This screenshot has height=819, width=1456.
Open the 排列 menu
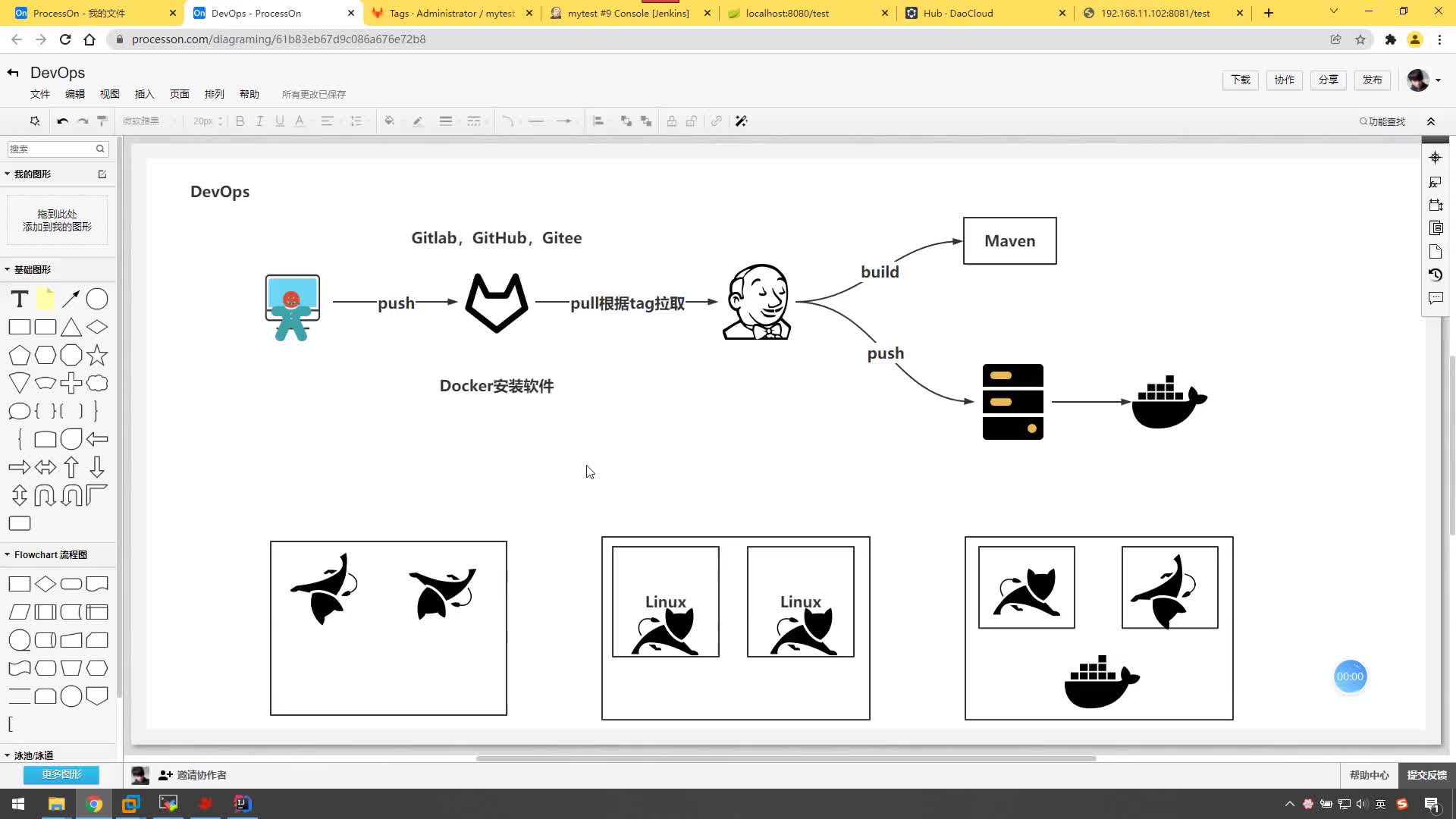coord(215,94)
